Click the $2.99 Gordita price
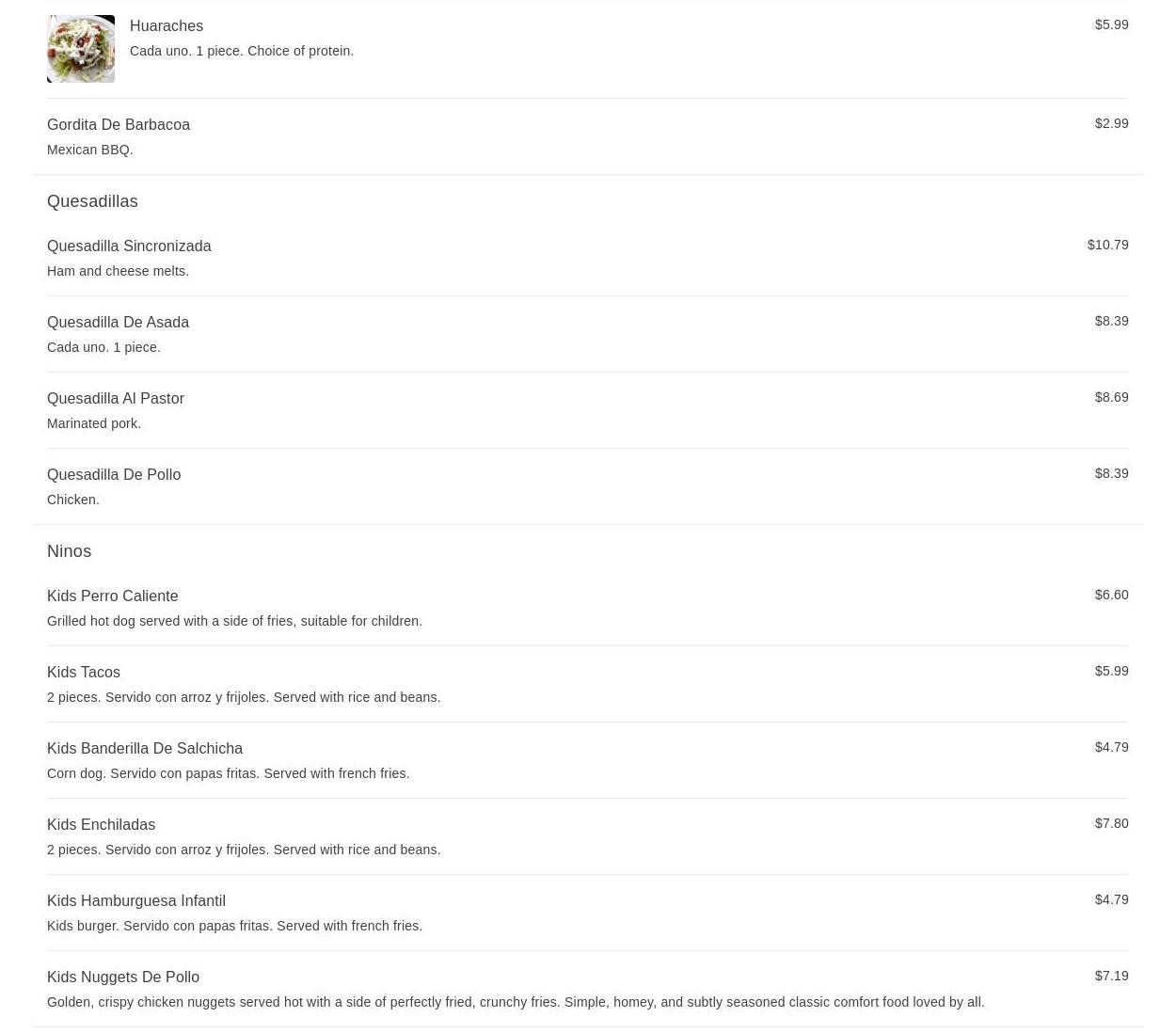The height and width of the screenshot is (1033, 1176). click(x=1111, y=123)
